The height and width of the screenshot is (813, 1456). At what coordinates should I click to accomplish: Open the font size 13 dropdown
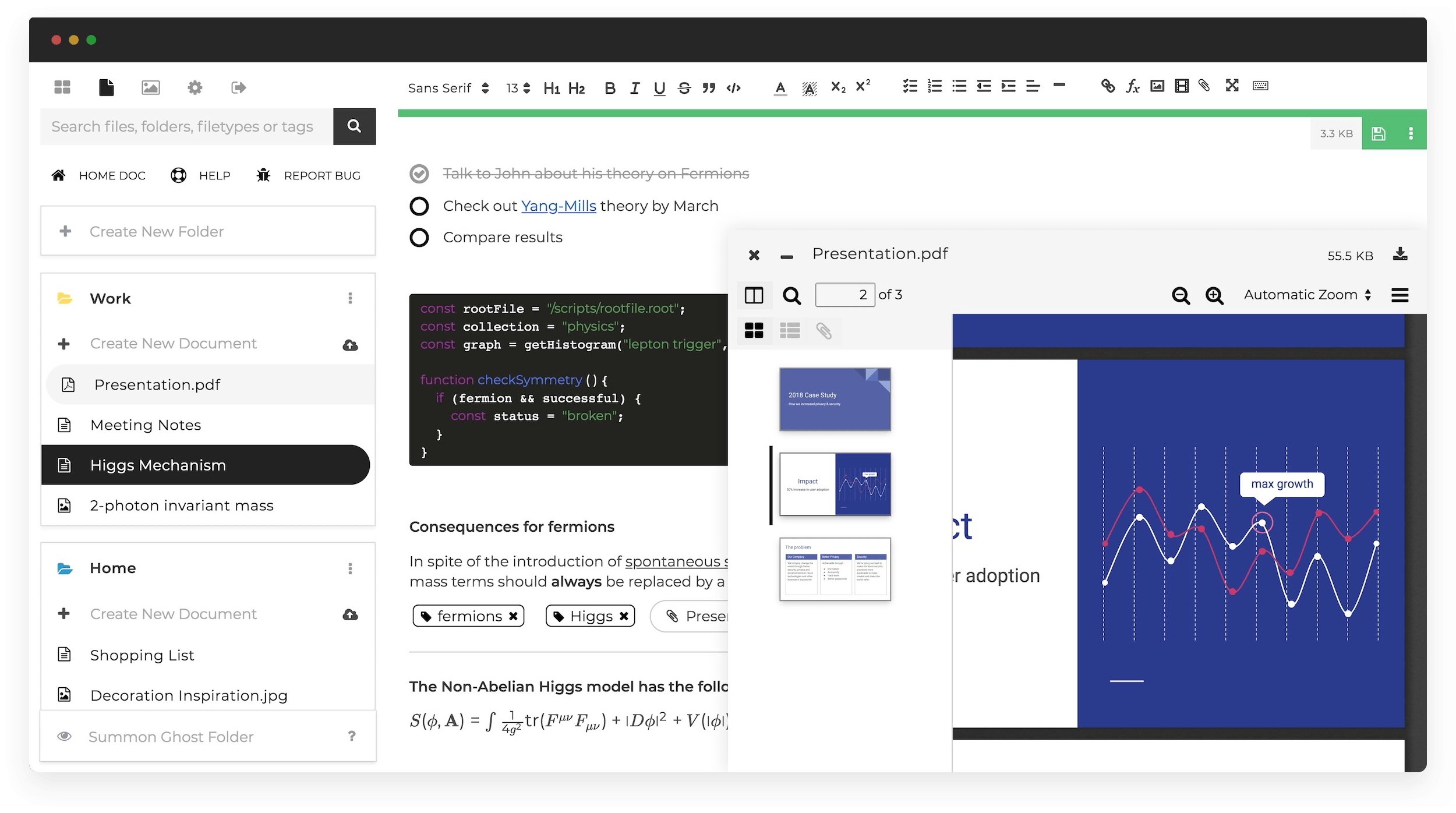(518, 88)
